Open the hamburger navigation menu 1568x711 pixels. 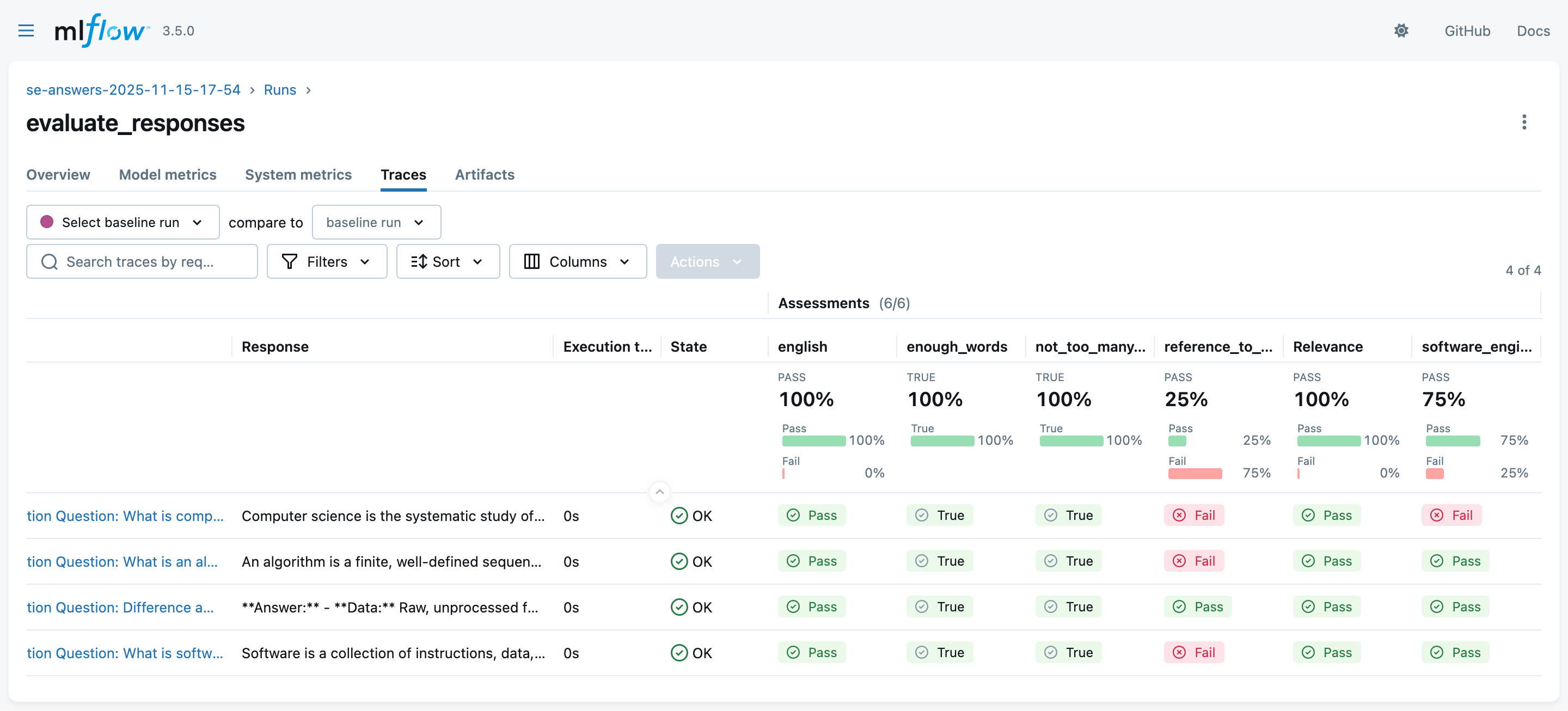pos(26,30)
